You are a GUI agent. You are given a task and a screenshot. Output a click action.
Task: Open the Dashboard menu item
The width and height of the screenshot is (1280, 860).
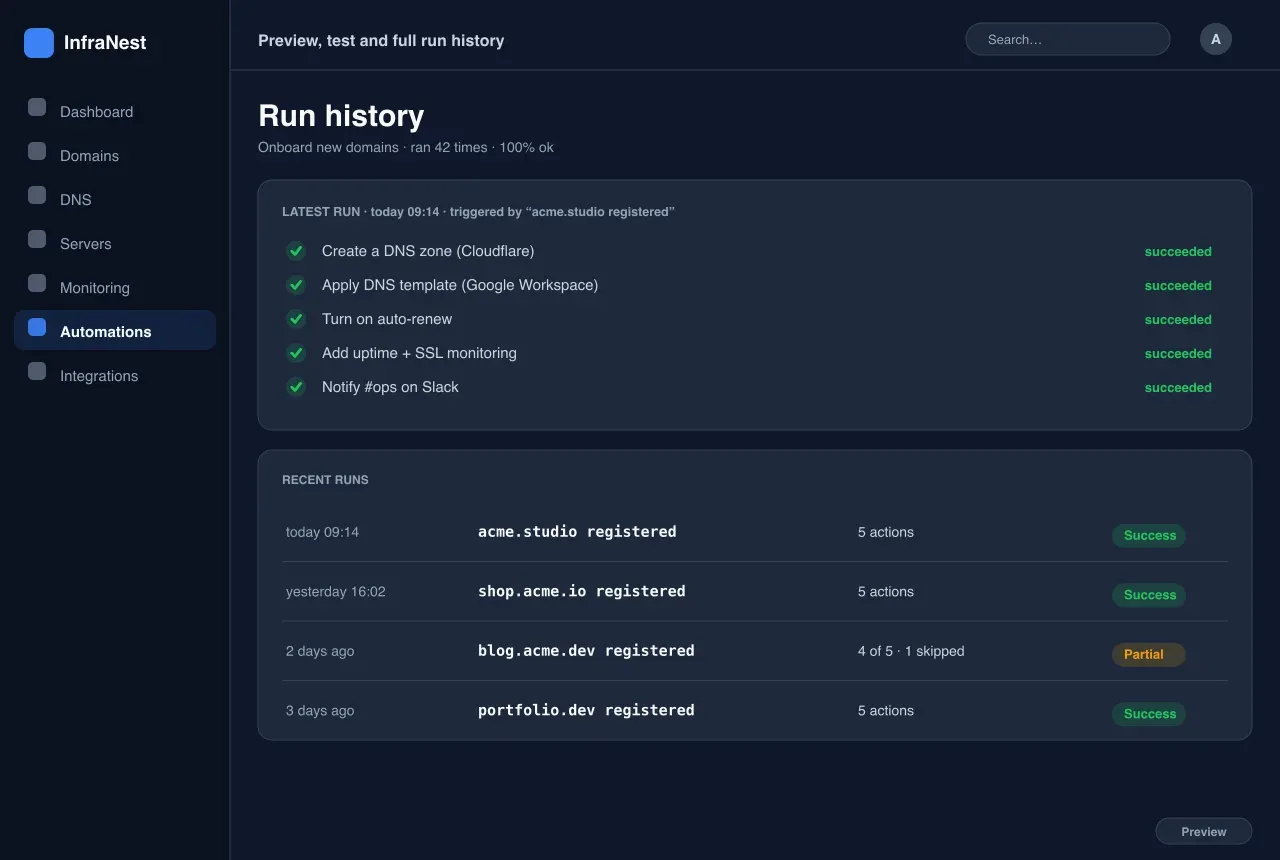(x=115, y=111)
